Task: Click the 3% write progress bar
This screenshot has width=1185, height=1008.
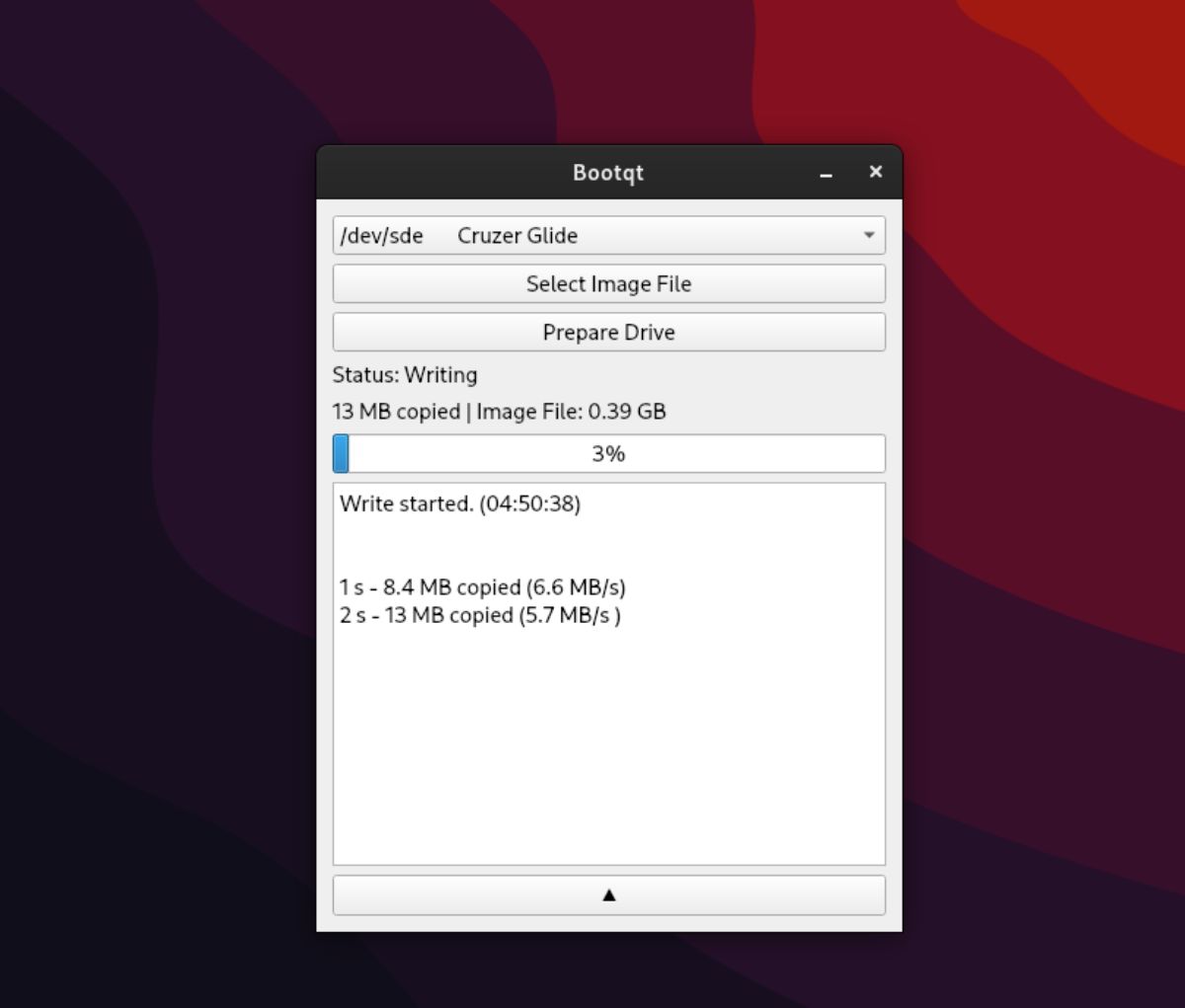Action: point(608,453)
